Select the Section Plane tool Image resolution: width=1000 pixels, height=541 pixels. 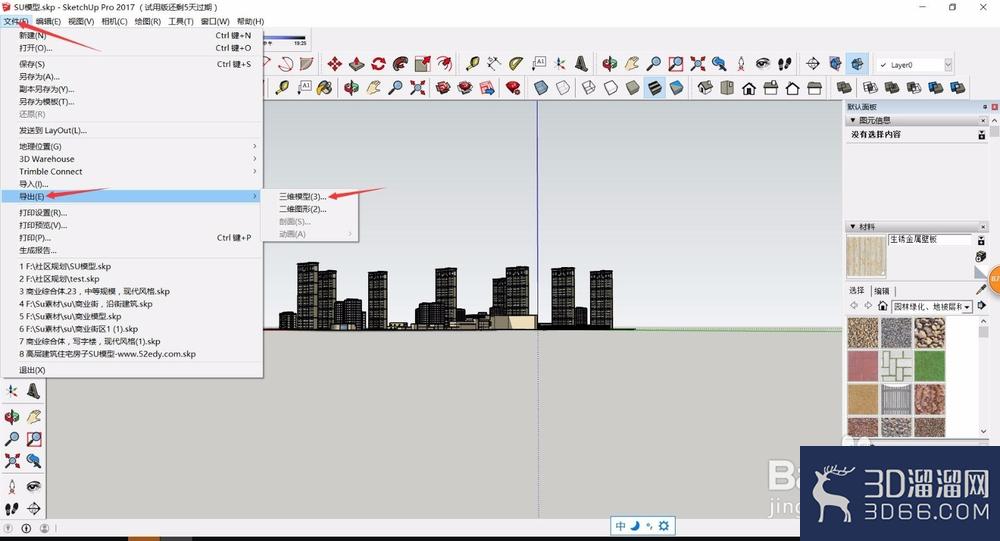point(812,64)
